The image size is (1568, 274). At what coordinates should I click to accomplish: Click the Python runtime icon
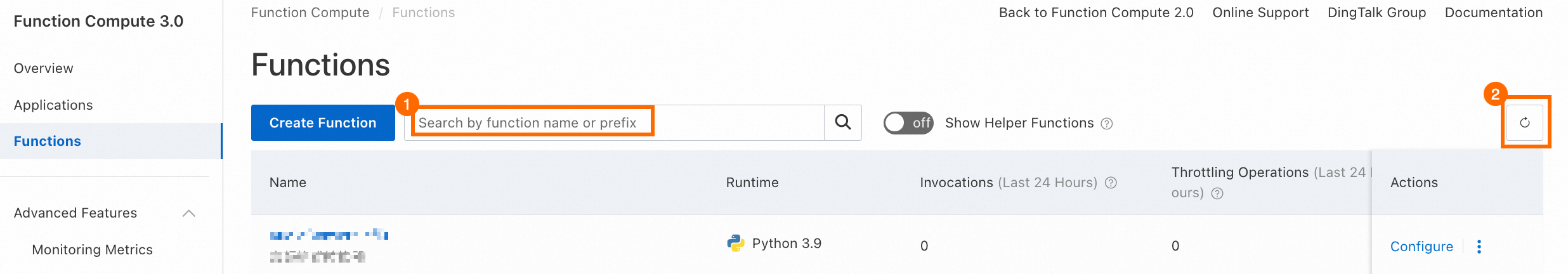pyautogui.click(x=736, y=244)
